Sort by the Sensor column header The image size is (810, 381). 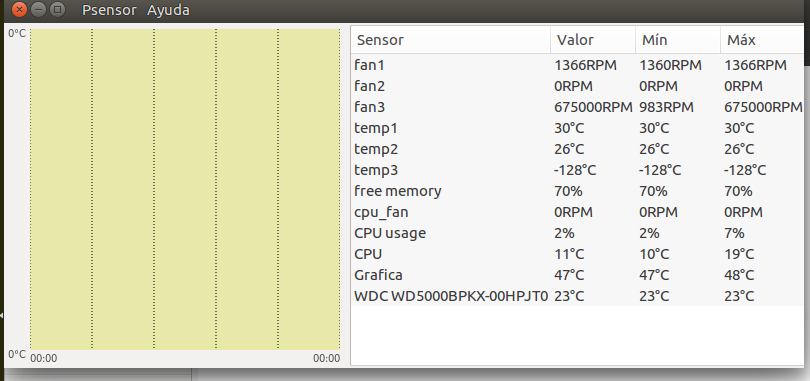(450, 40)
